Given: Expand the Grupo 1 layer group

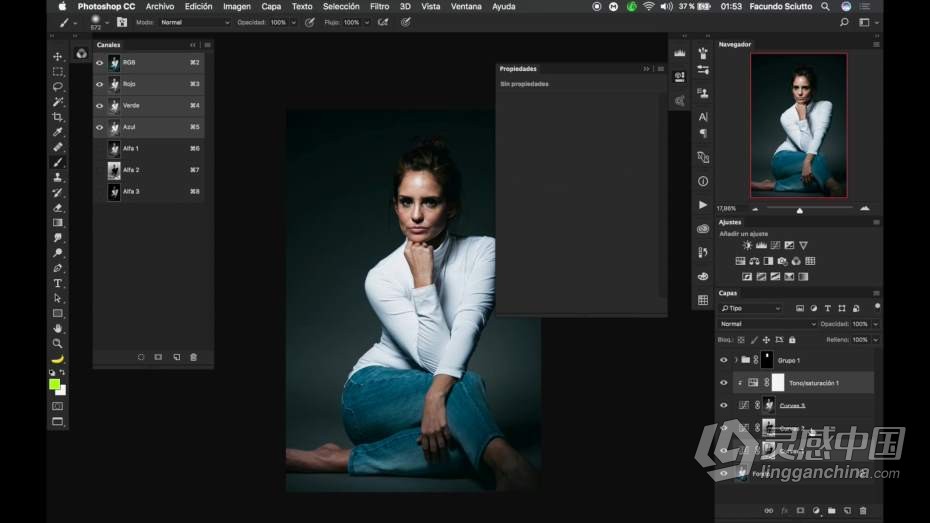Looking at the screenshot, I should coord(736,360).
